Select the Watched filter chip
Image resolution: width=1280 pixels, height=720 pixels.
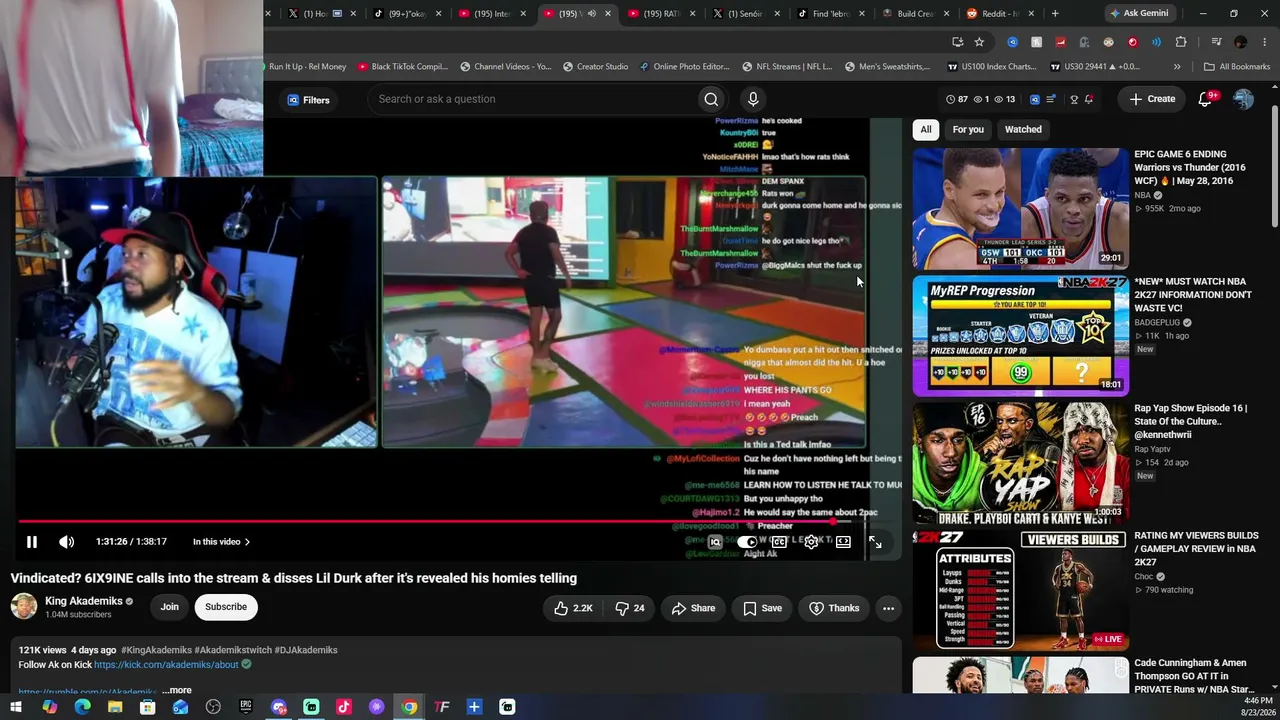click(1023, 129)
